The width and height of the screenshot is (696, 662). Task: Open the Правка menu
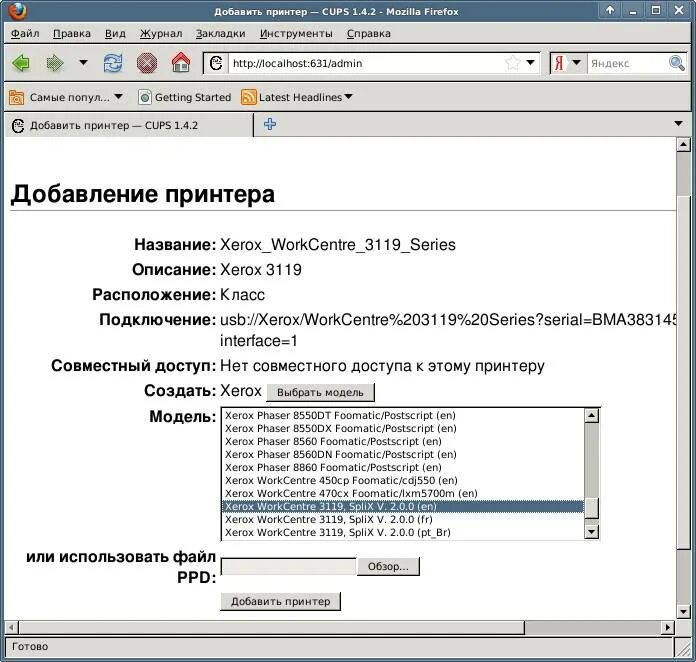click(x=72, y=34)
